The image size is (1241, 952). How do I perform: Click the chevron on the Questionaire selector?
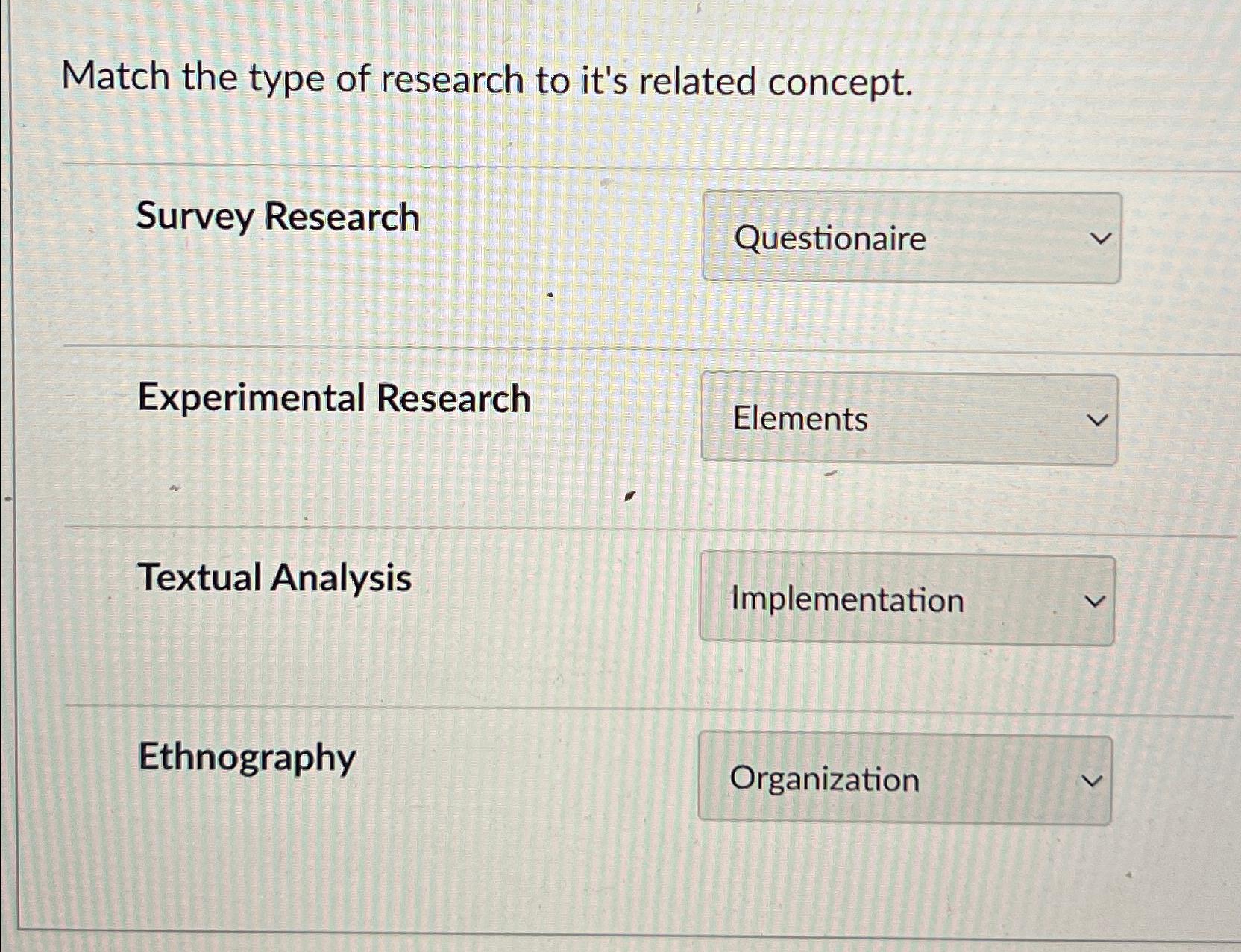tap(1100, 237)
